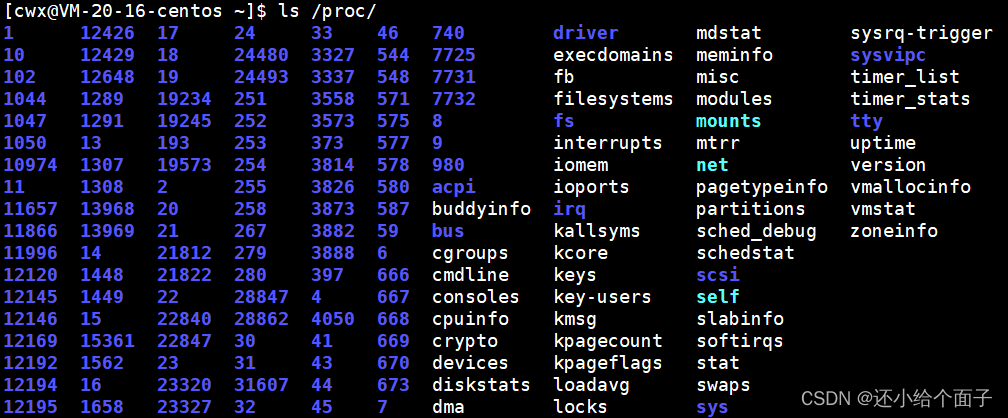
Task: Click the 'slabinfo' entry
Action: tap(740, 319)
